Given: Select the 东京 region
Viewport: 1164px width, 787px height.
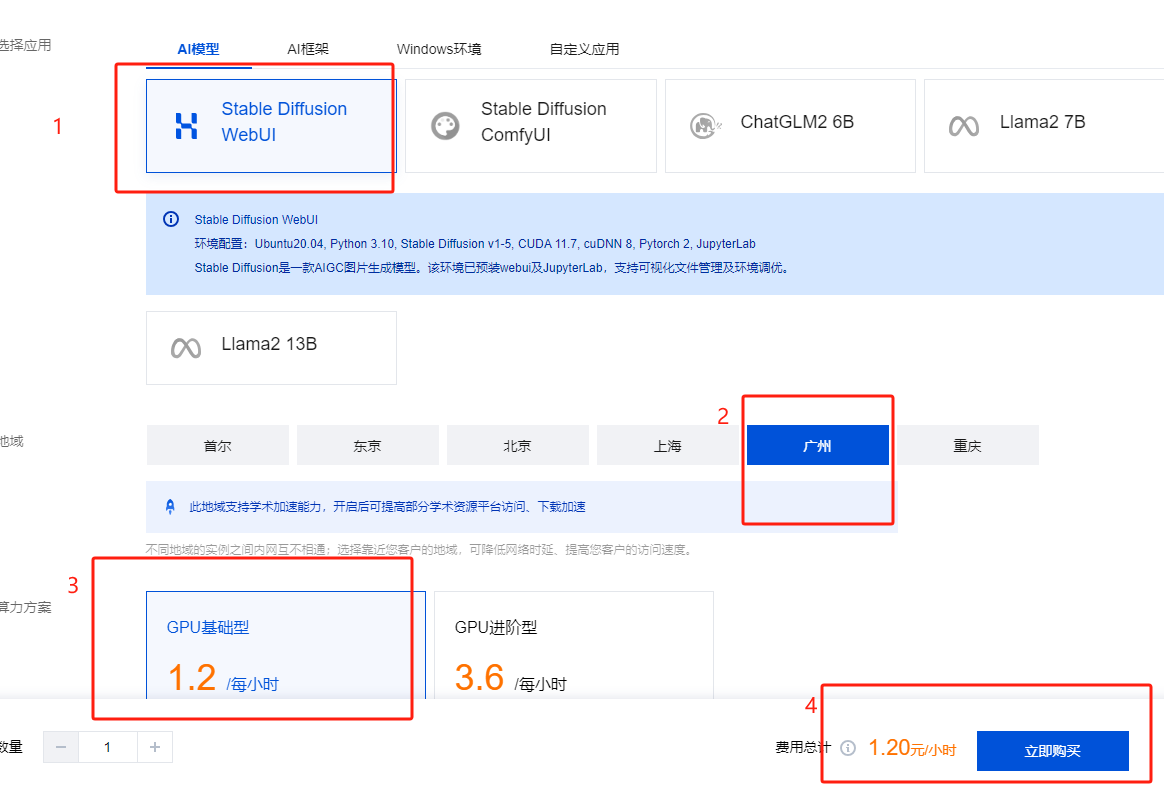Looking at the screenshot, I should (x=367, y=445).
